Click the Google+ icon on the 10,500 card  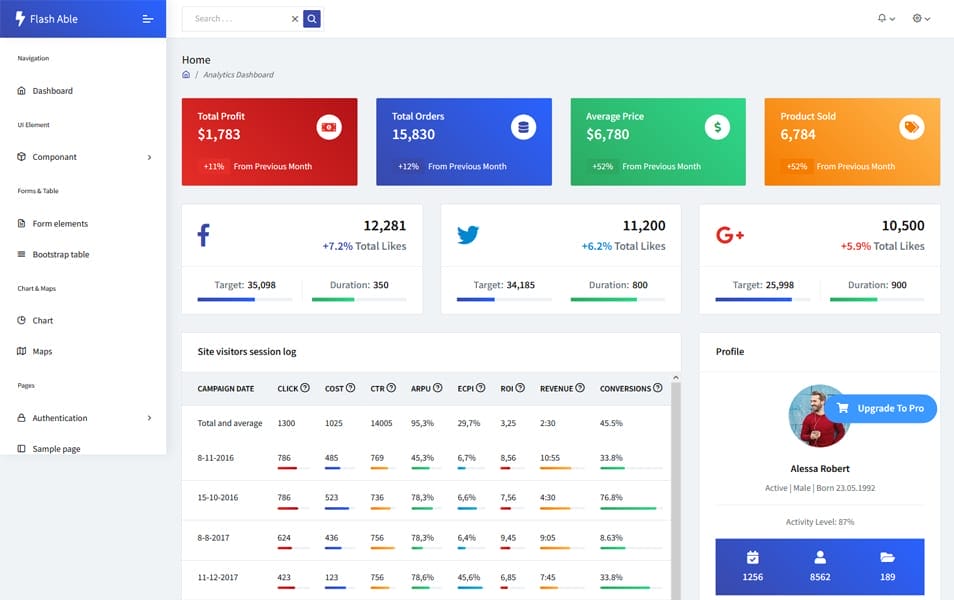click(731, 233)
